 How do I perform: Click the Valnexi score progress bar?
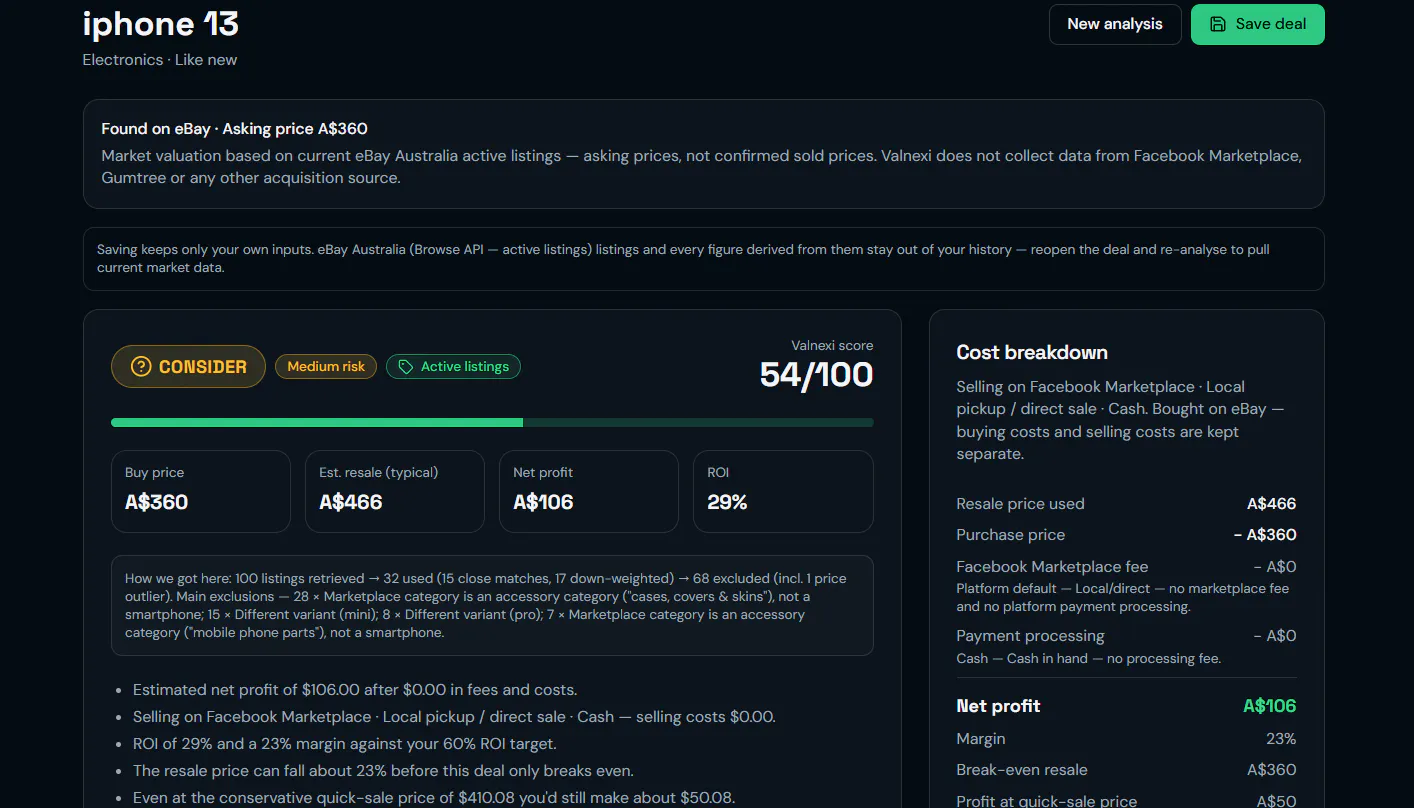(x=492, y=423)
